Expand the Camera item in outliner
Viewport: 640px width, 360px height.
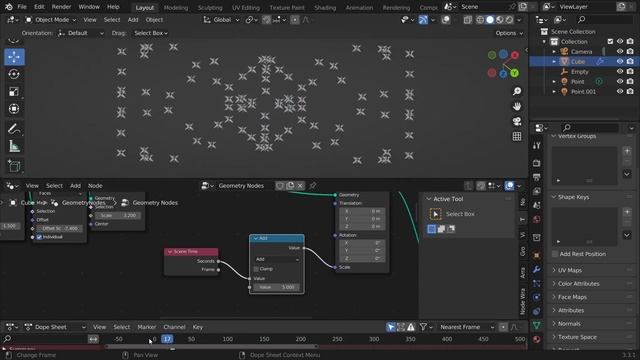(x=554, y=52)
